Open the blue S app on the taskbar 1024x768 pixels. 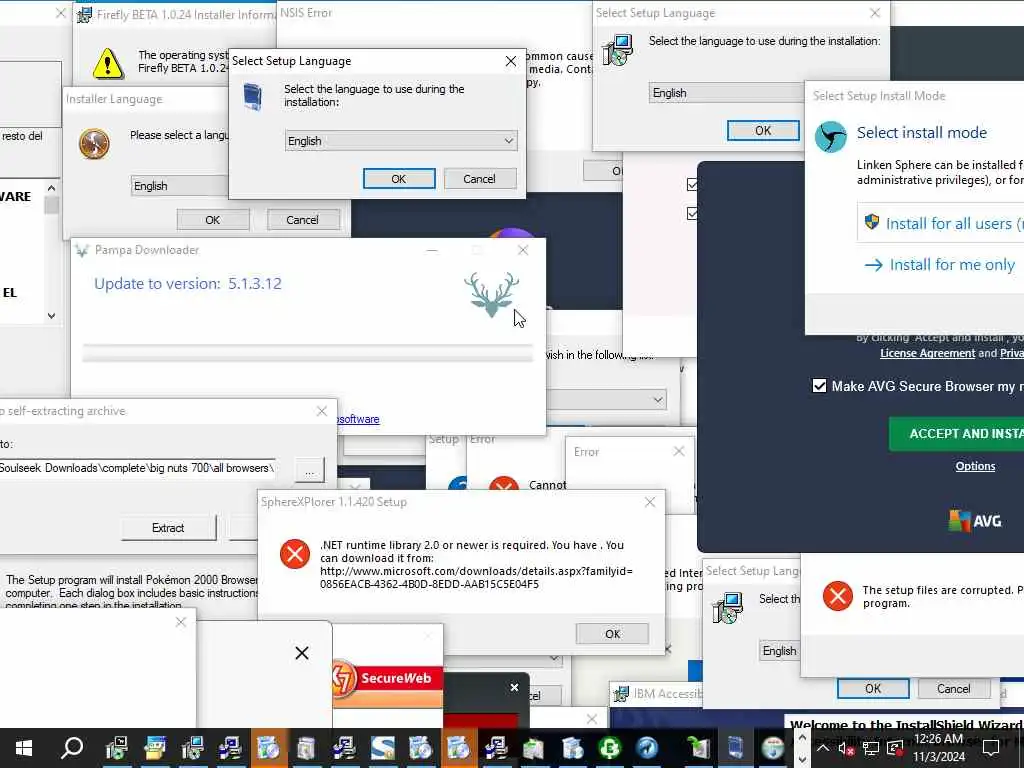(x=383, y=748)
